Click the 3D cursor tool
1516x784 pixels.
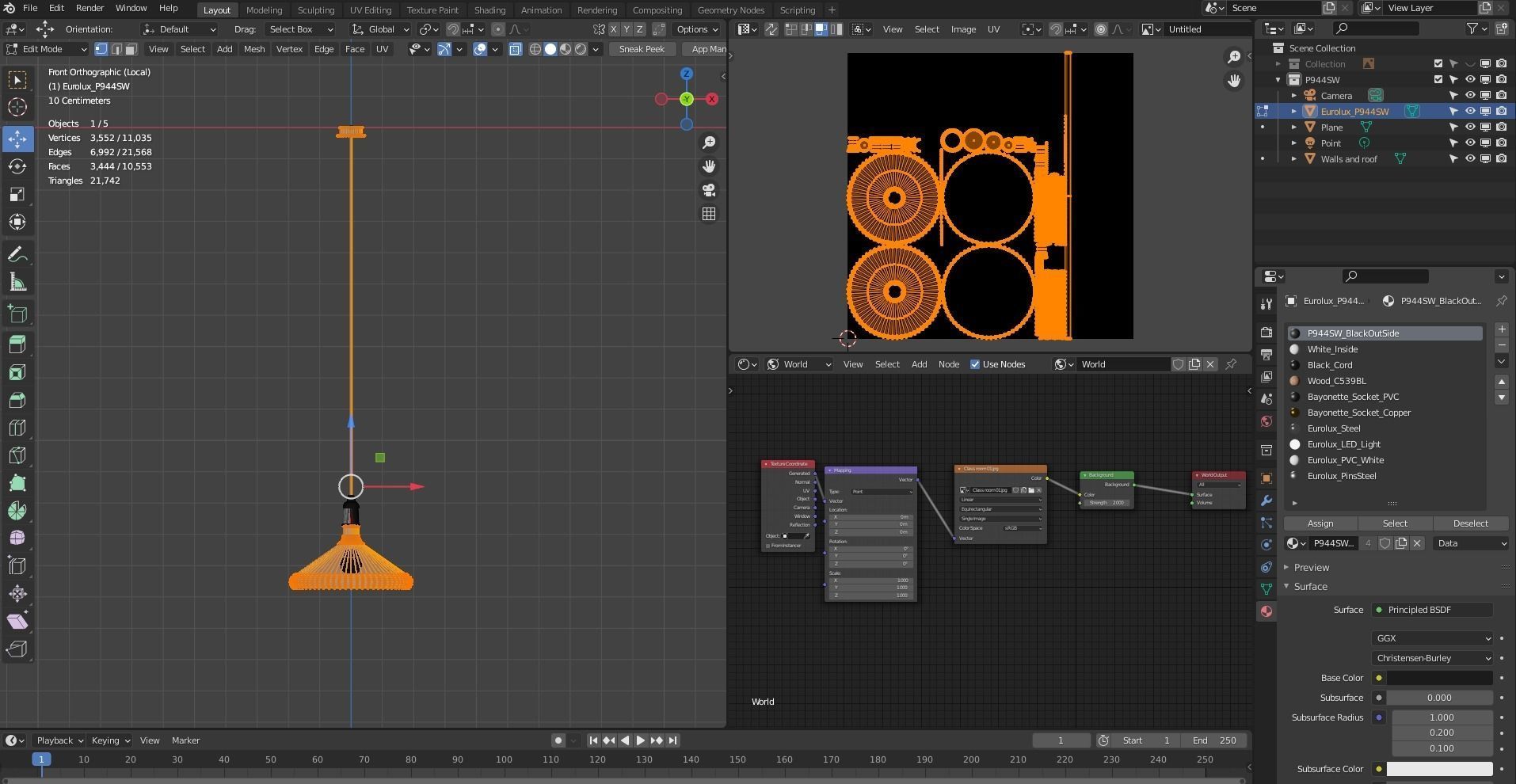(17, 107)
